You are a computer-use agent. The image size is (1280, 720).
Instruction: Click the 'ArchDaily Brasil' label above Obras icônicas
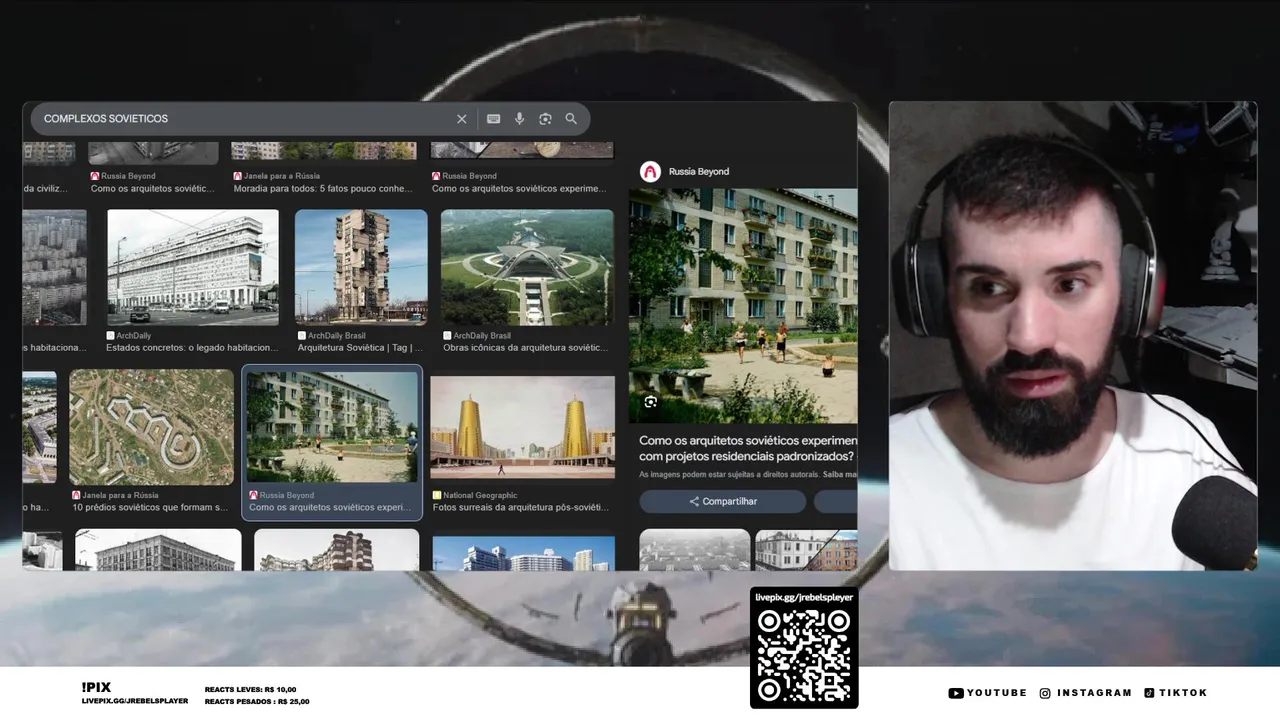(x=482, y=336)
